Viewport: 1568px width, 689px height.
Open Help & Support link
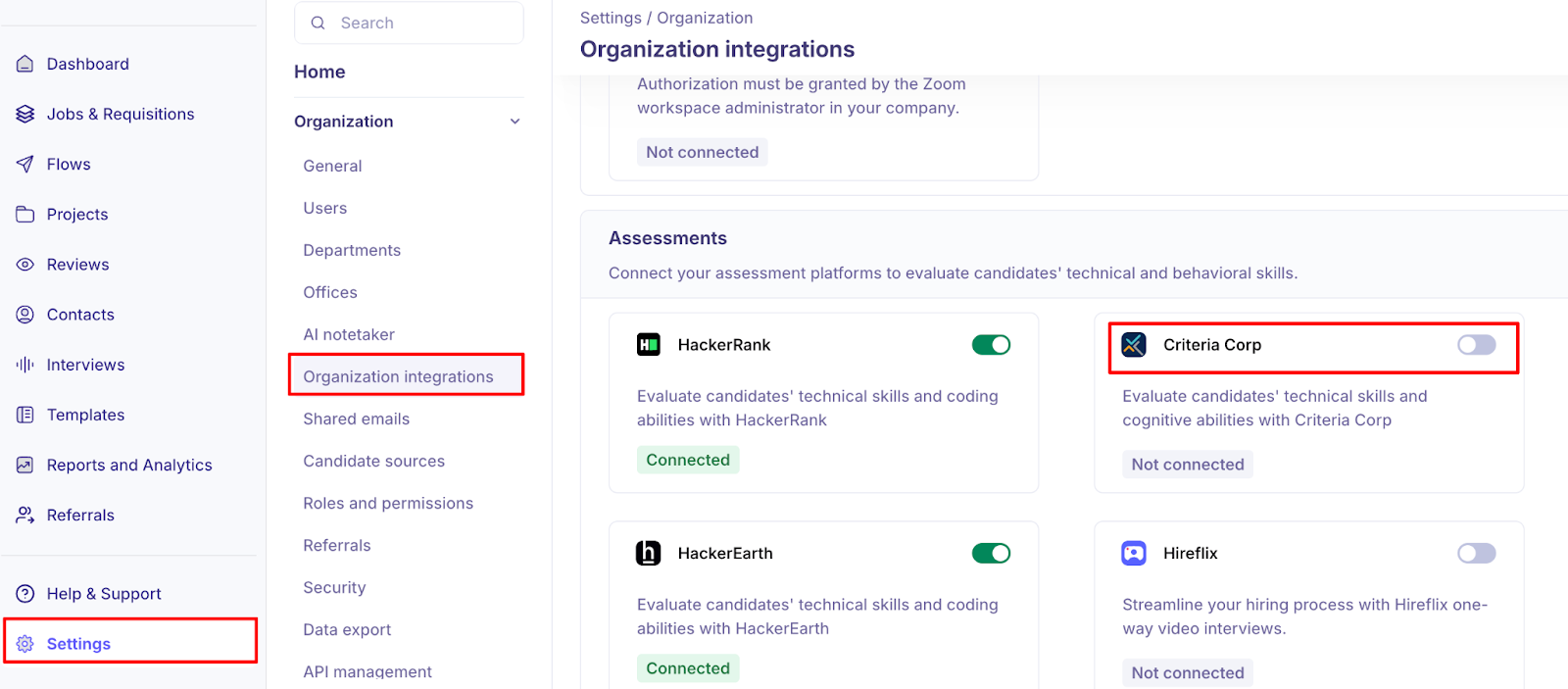pyautogui.click(x=104, y=594)
